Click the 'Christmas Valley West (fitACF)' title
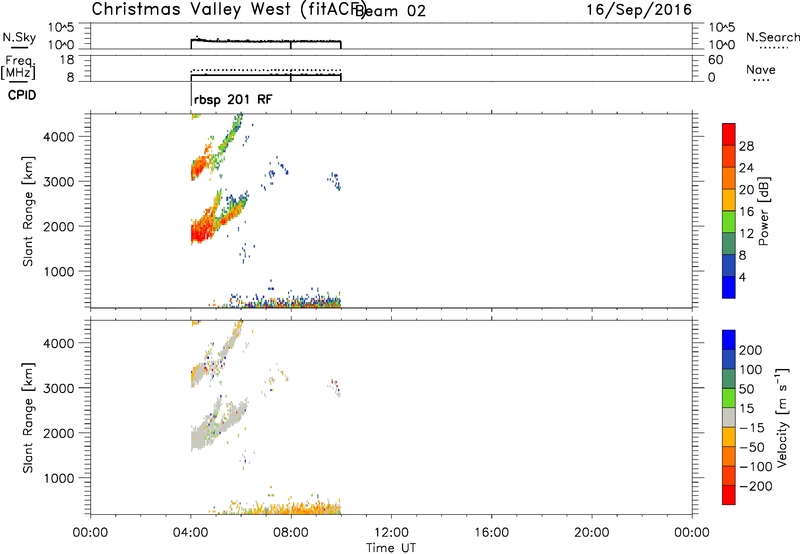 coord(229,10)
